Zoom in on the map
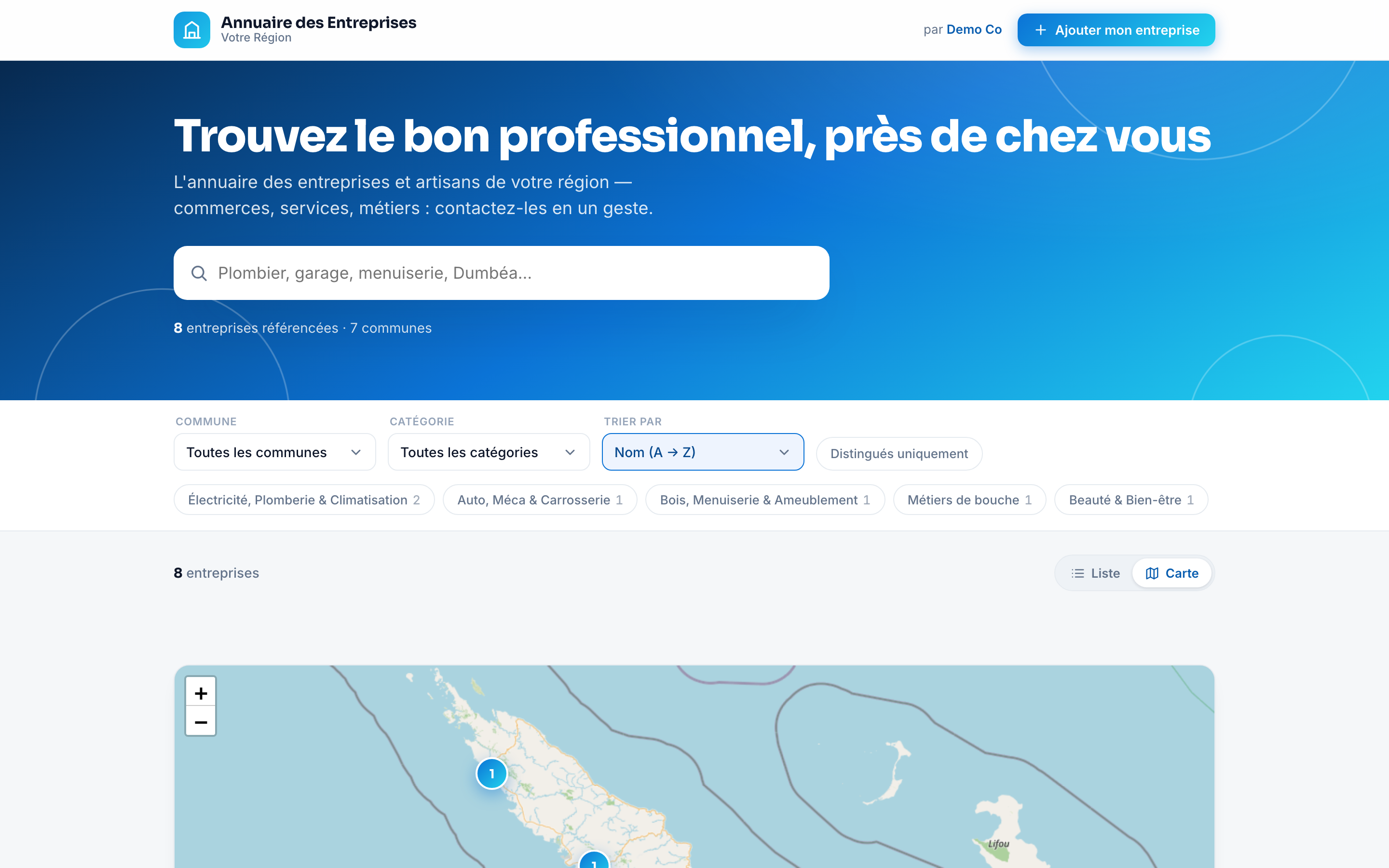The image size is (1389, 868). (201, 693)
